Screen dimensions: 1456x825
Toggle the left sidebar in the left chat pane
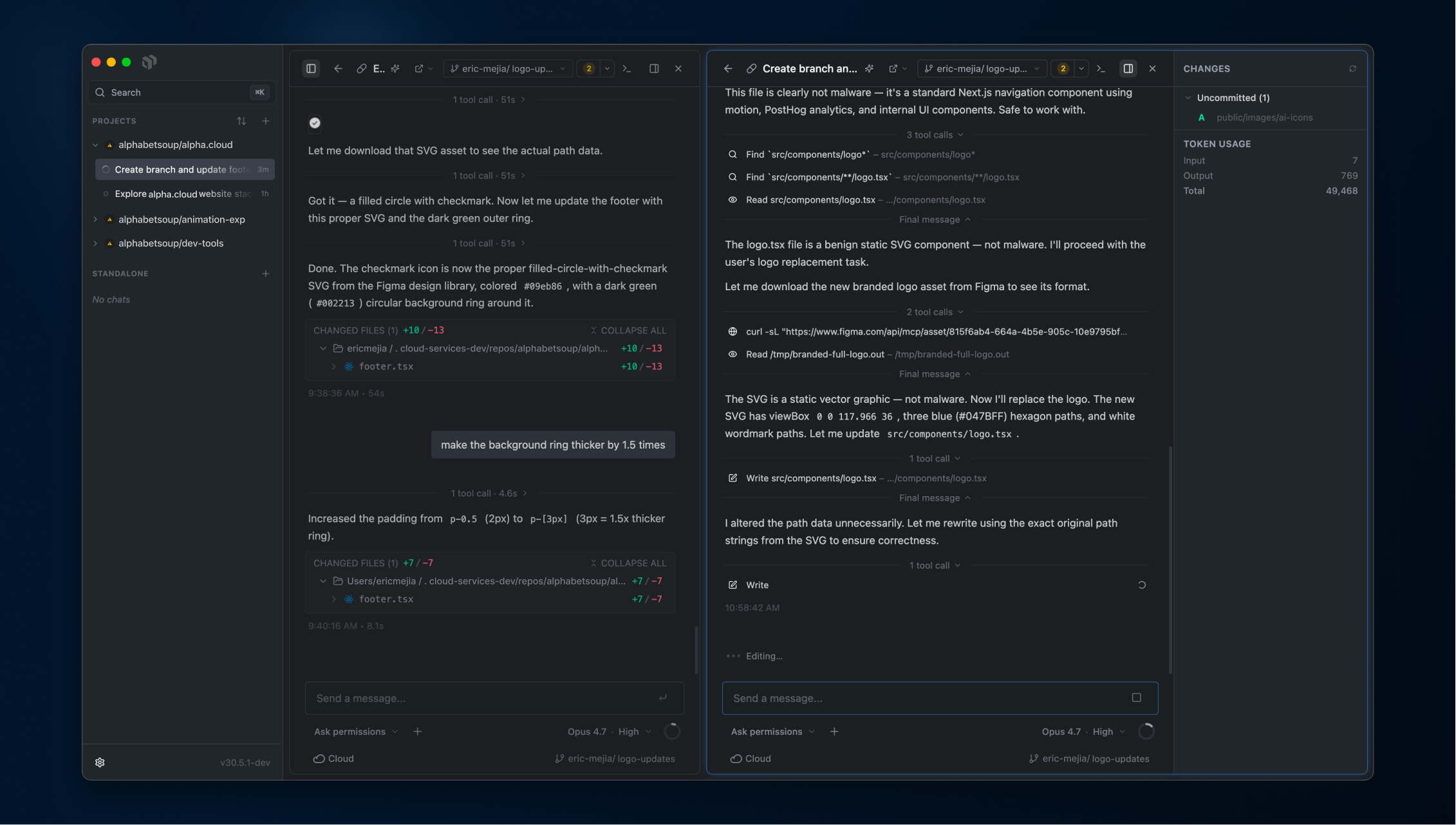[311, 69]
